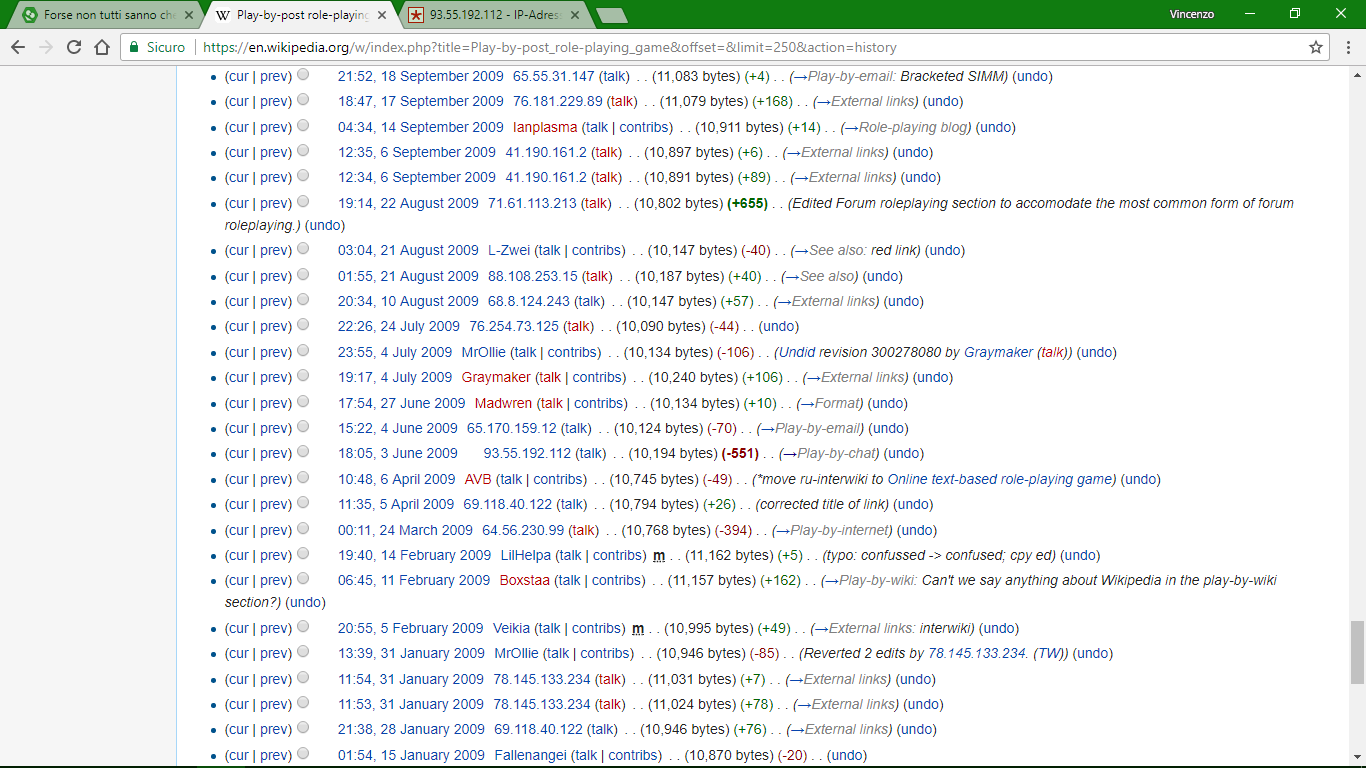Close the Play-by-post role-playing tab
This screenshot has width=1366, height=768.
382,15
